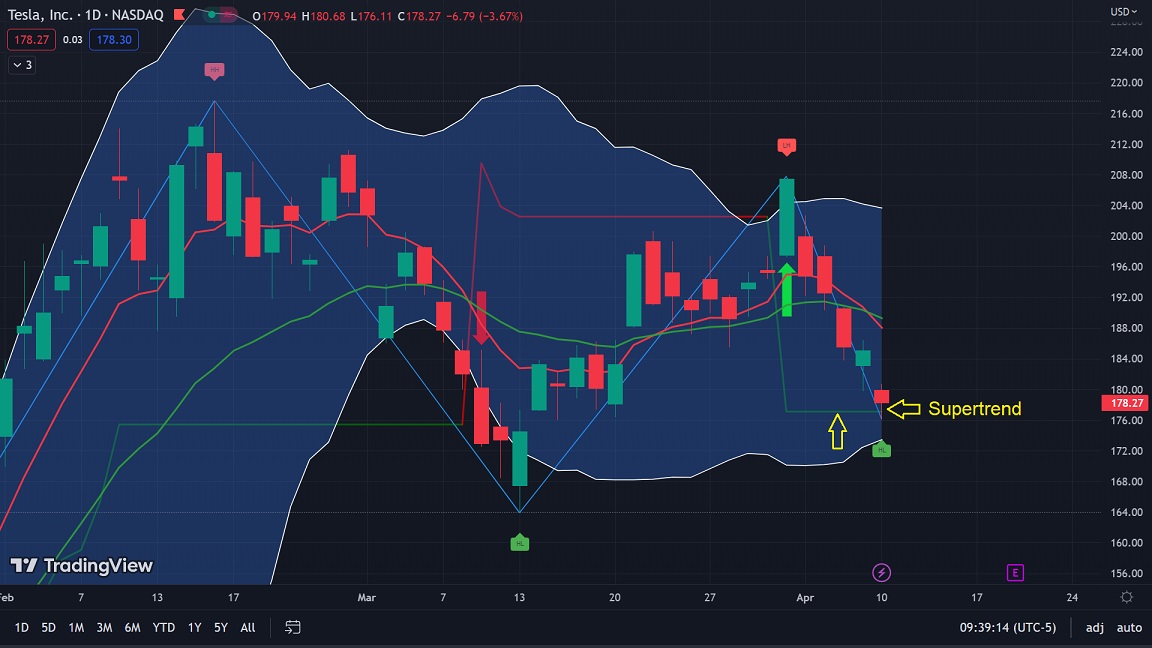Click the red LH pivot label
Viewport: 1152px width, 648px height.
[786, 146]
